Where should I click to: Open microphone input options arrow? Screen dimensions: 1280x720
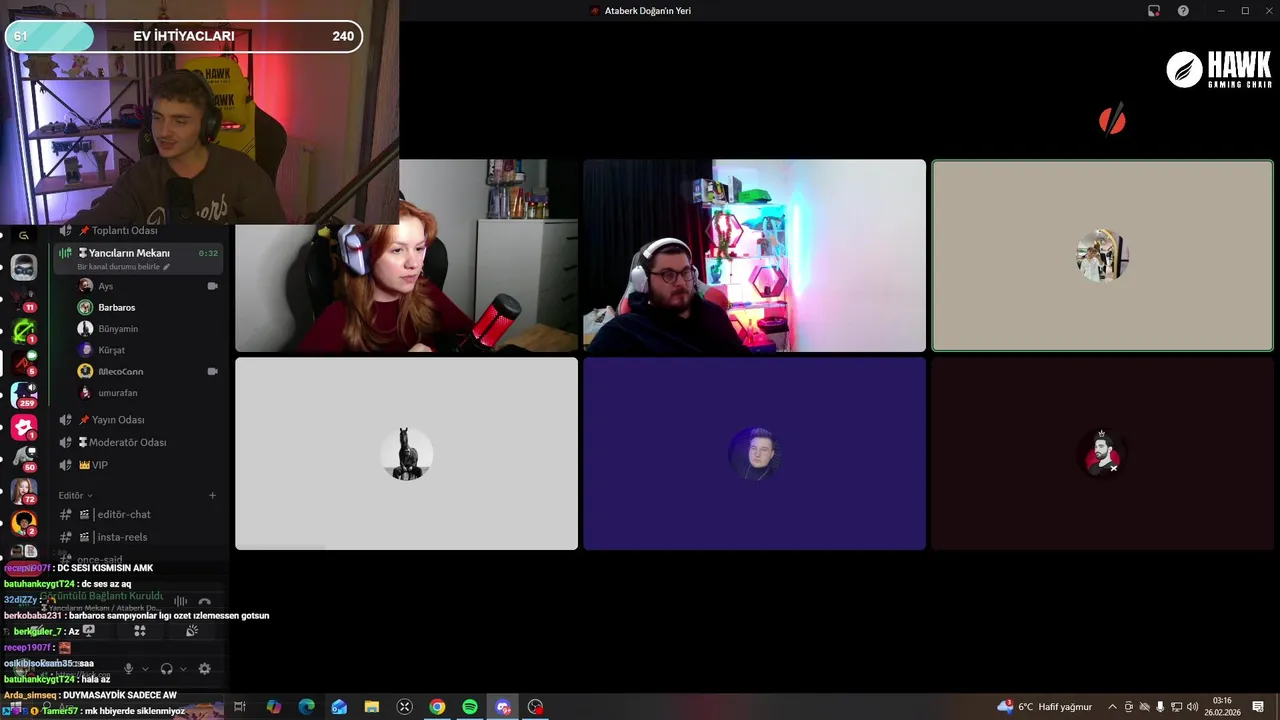point(145,669)
